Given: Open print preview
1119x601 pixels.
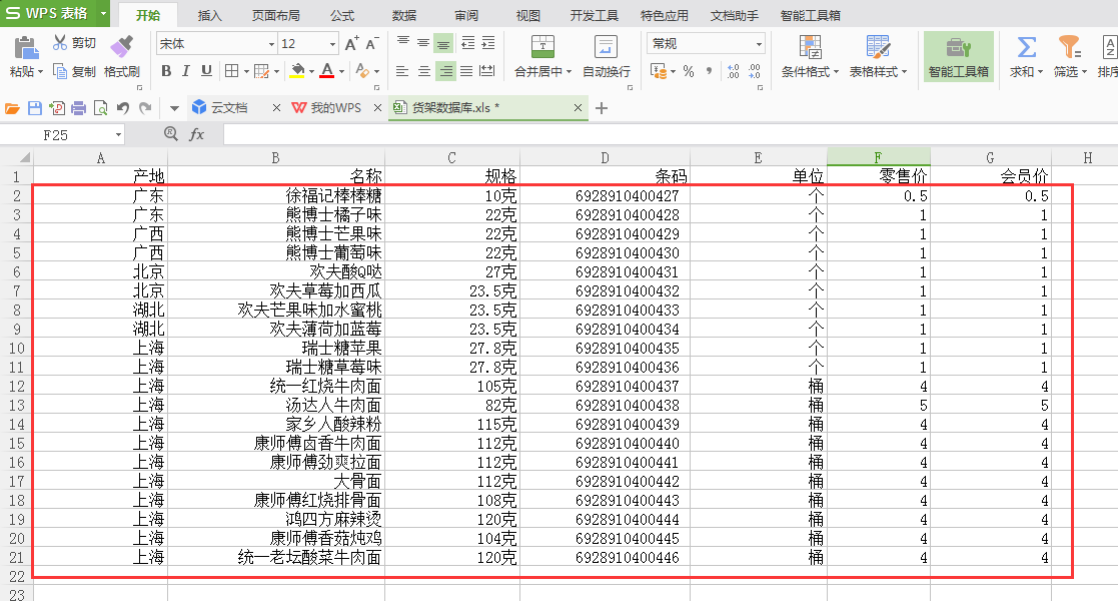Looking at the screenshot, I should click(101, 108).
